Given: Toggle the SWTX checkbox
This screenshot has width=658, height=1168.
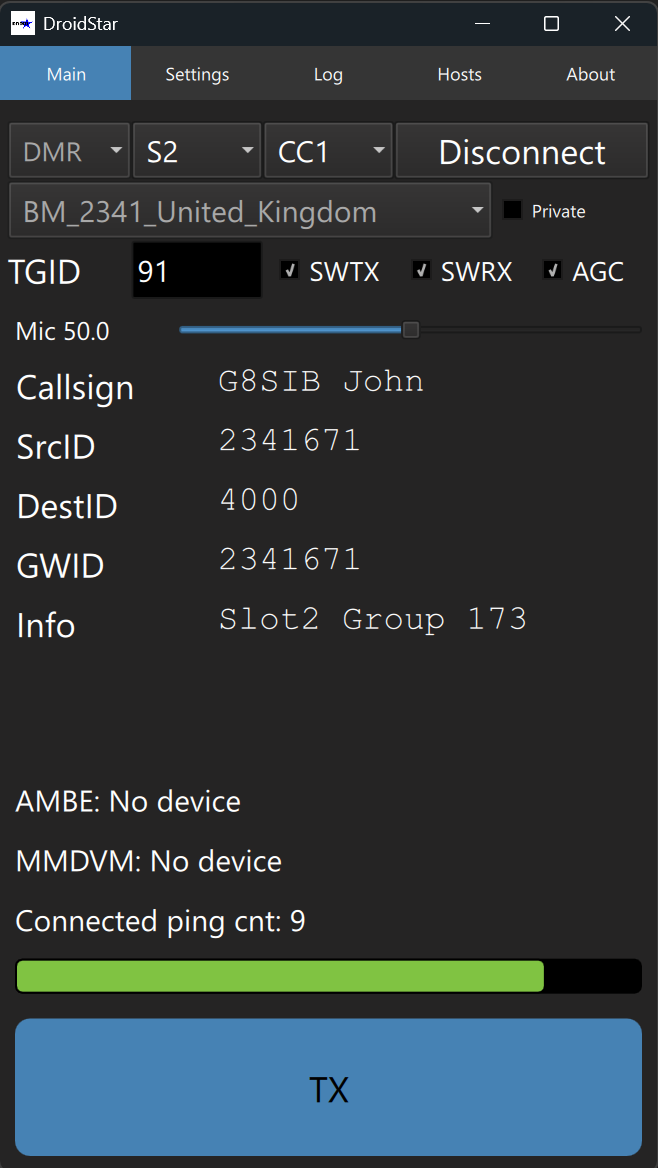Looking at the screenshot, I should [290, 270].
